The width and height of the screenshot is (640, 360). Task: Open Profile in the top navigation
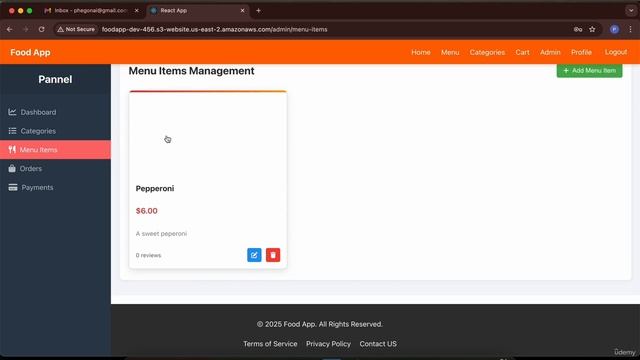pos(581,52)
